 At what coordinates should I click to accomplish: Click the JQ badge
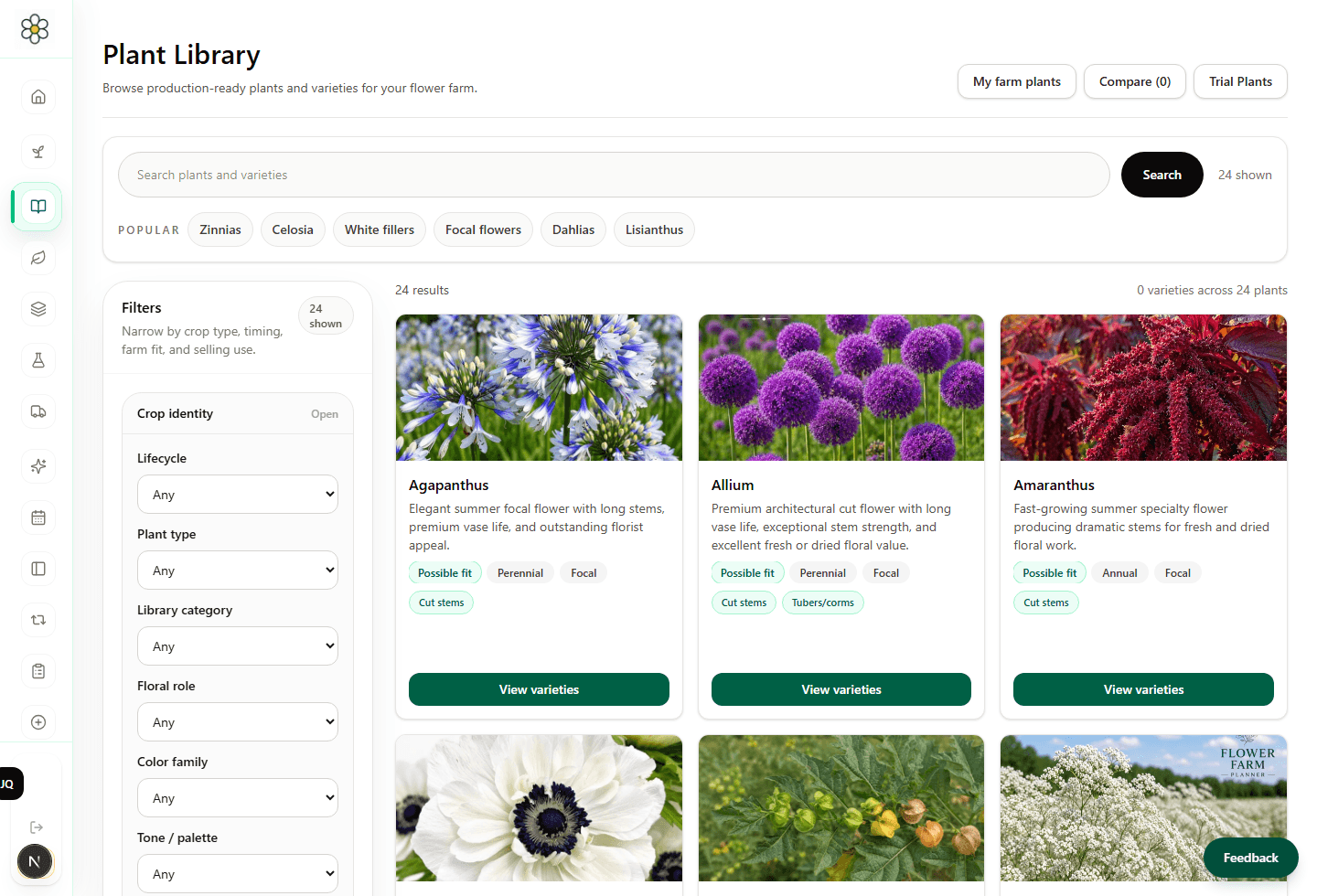(x=9, y=784)
